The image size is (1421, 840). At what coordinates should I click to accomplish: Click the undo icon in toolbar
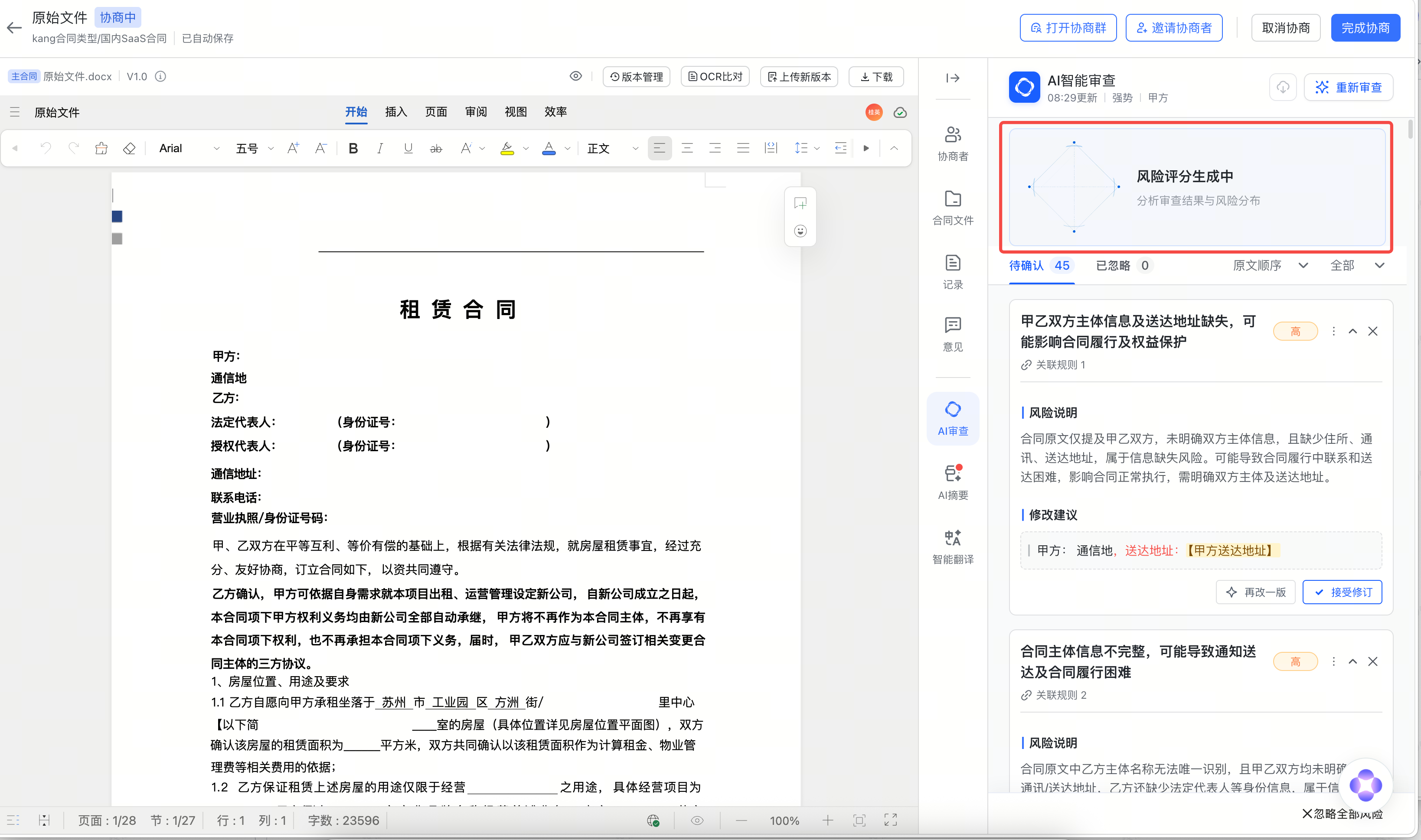[46, 148]
